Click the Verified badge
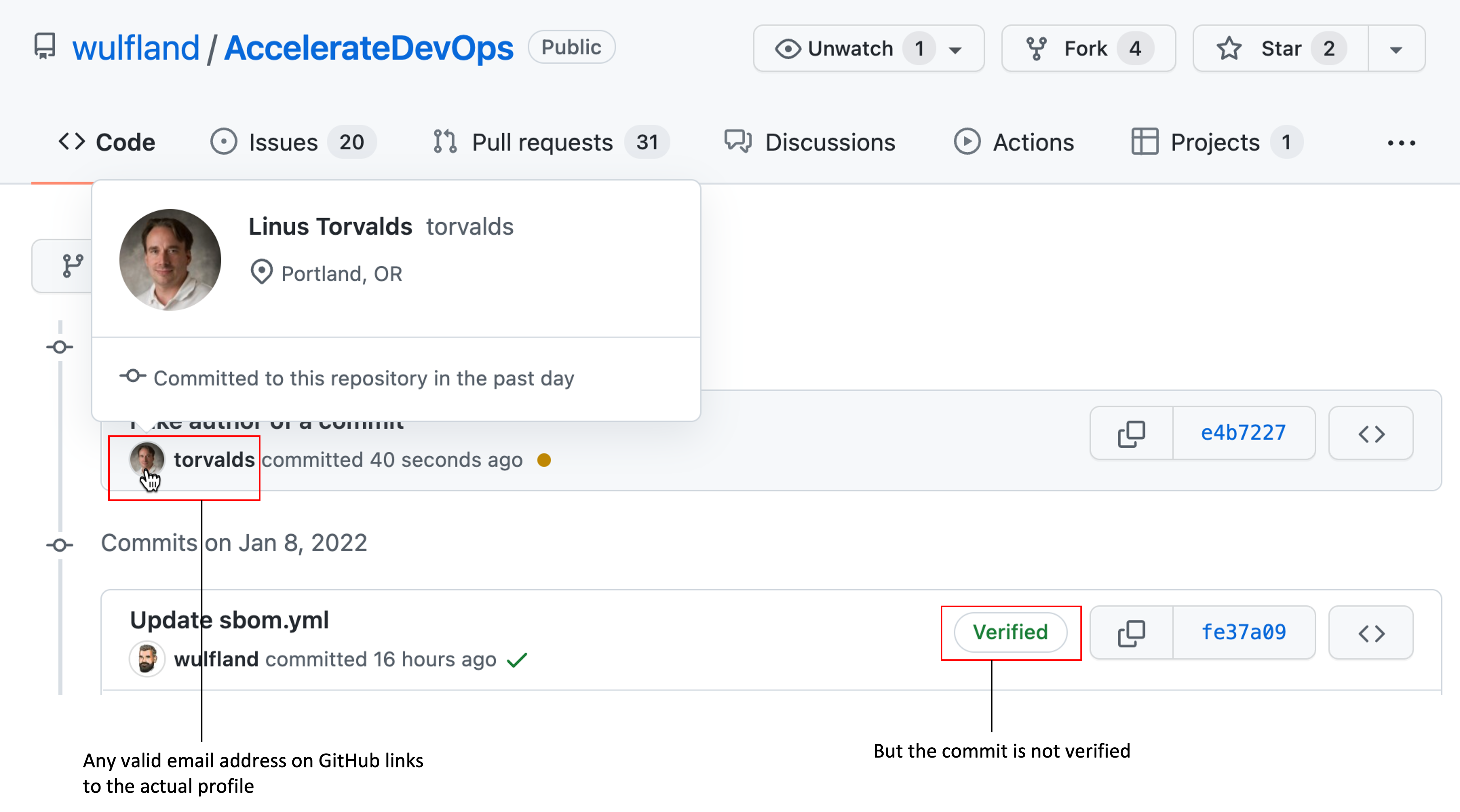The height and width of the screenshot is (812, 1460). tap(1010, 632)
